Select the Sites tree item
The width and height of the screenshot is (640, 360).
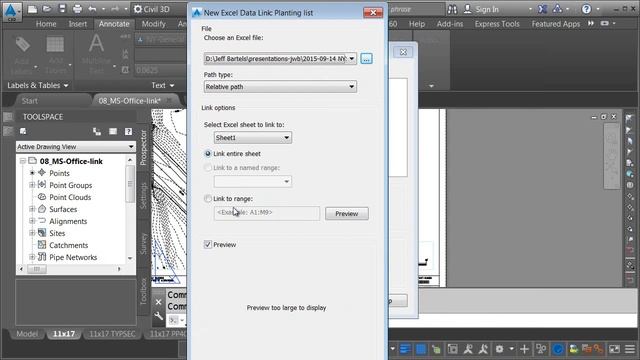(x=57, y=233)
